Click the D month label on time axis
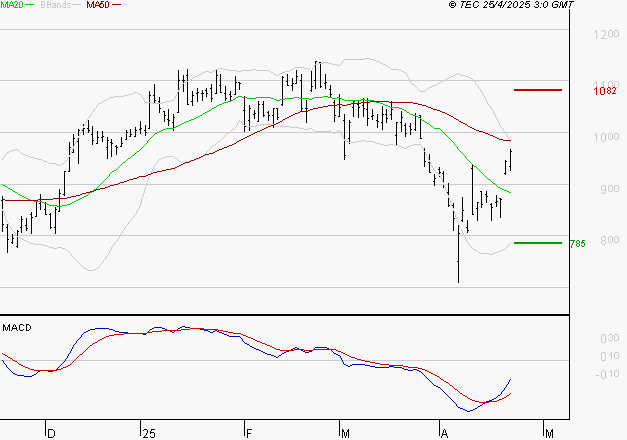This screenshot has height=440, width=627. point(51,434)
